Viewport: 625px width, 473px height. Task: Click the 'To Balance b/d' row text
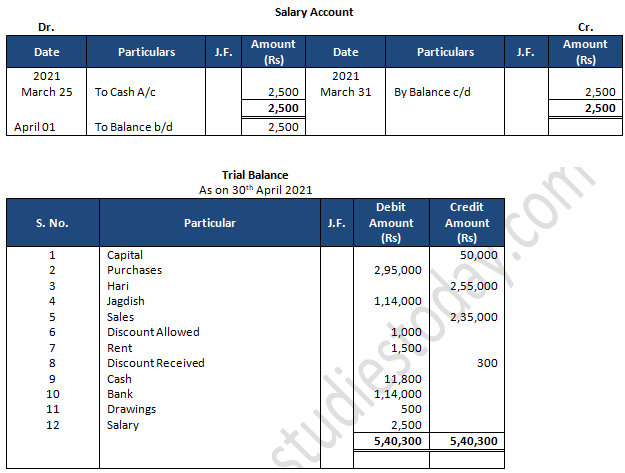tap(134, 127)
